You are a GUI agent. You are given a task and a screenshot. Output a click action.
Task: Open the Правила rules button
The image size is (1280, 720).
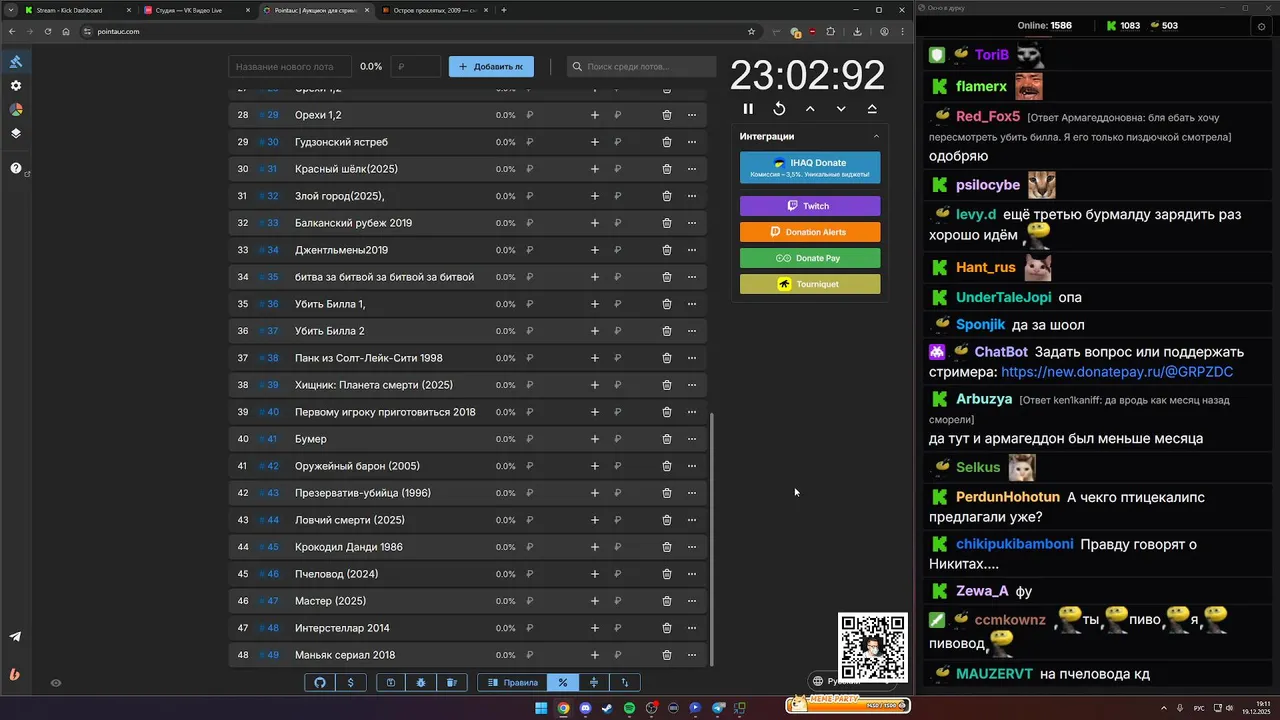coord(512,682)
